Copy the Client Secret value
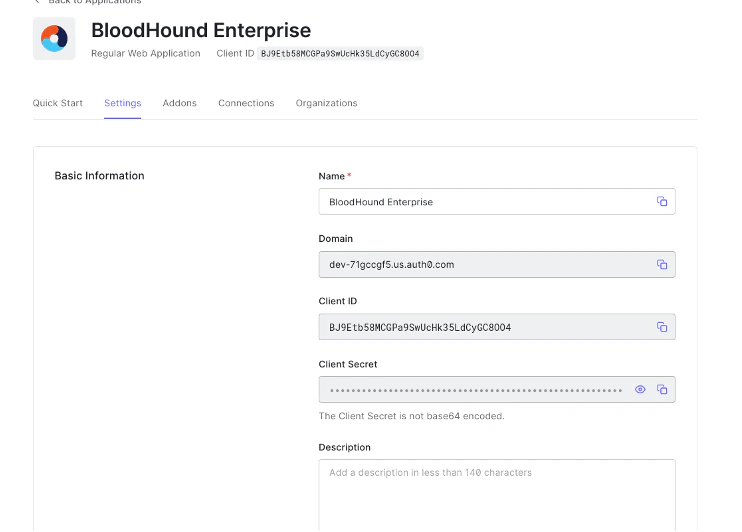The image size is (742, 532). click(661, 390)
